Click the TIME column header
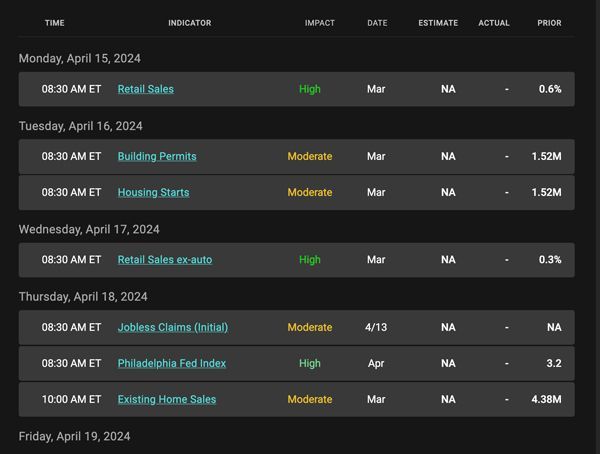Screen dimensions: 600x454 (x=55, y=23)
